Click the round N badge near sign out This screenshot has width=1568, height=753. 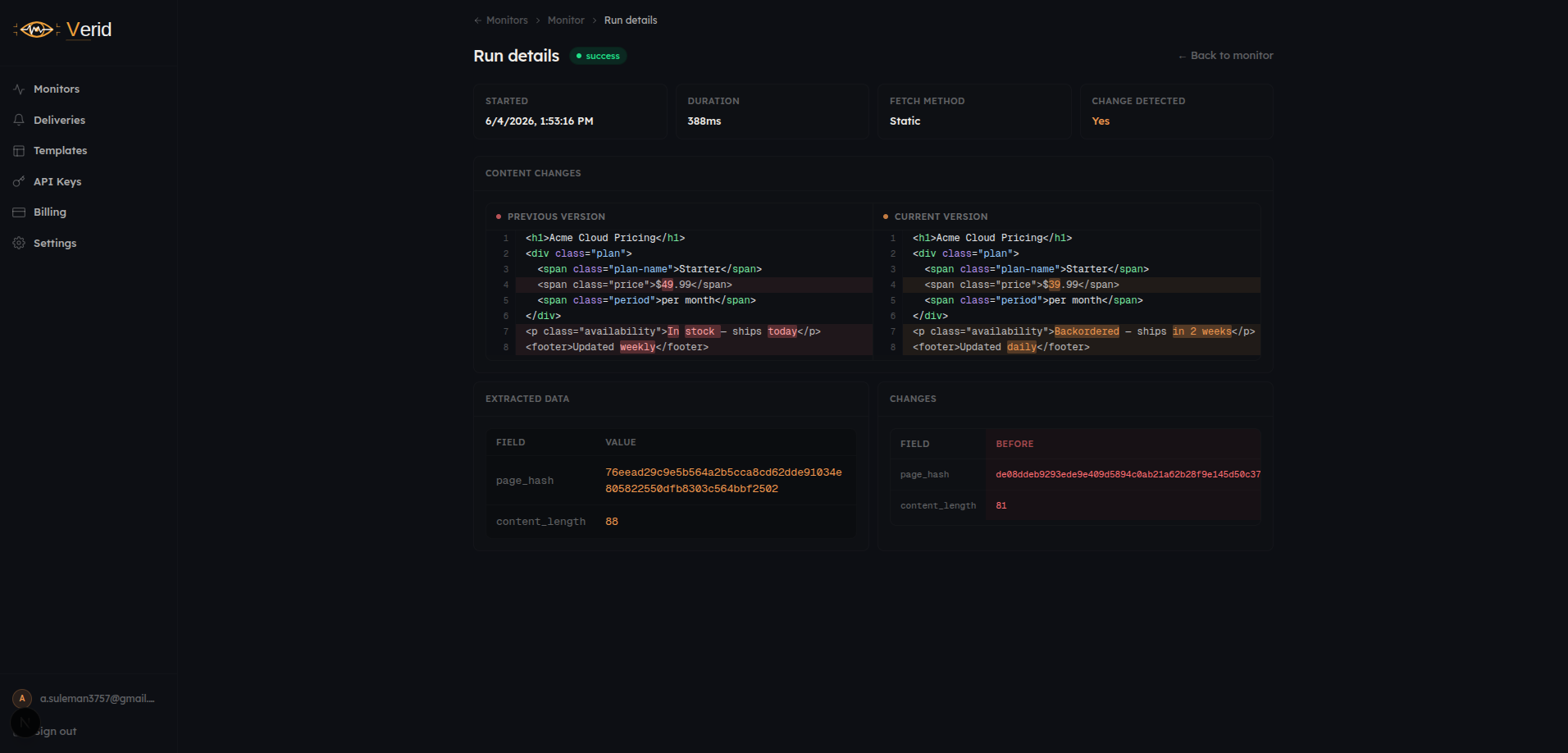[25, 723]
